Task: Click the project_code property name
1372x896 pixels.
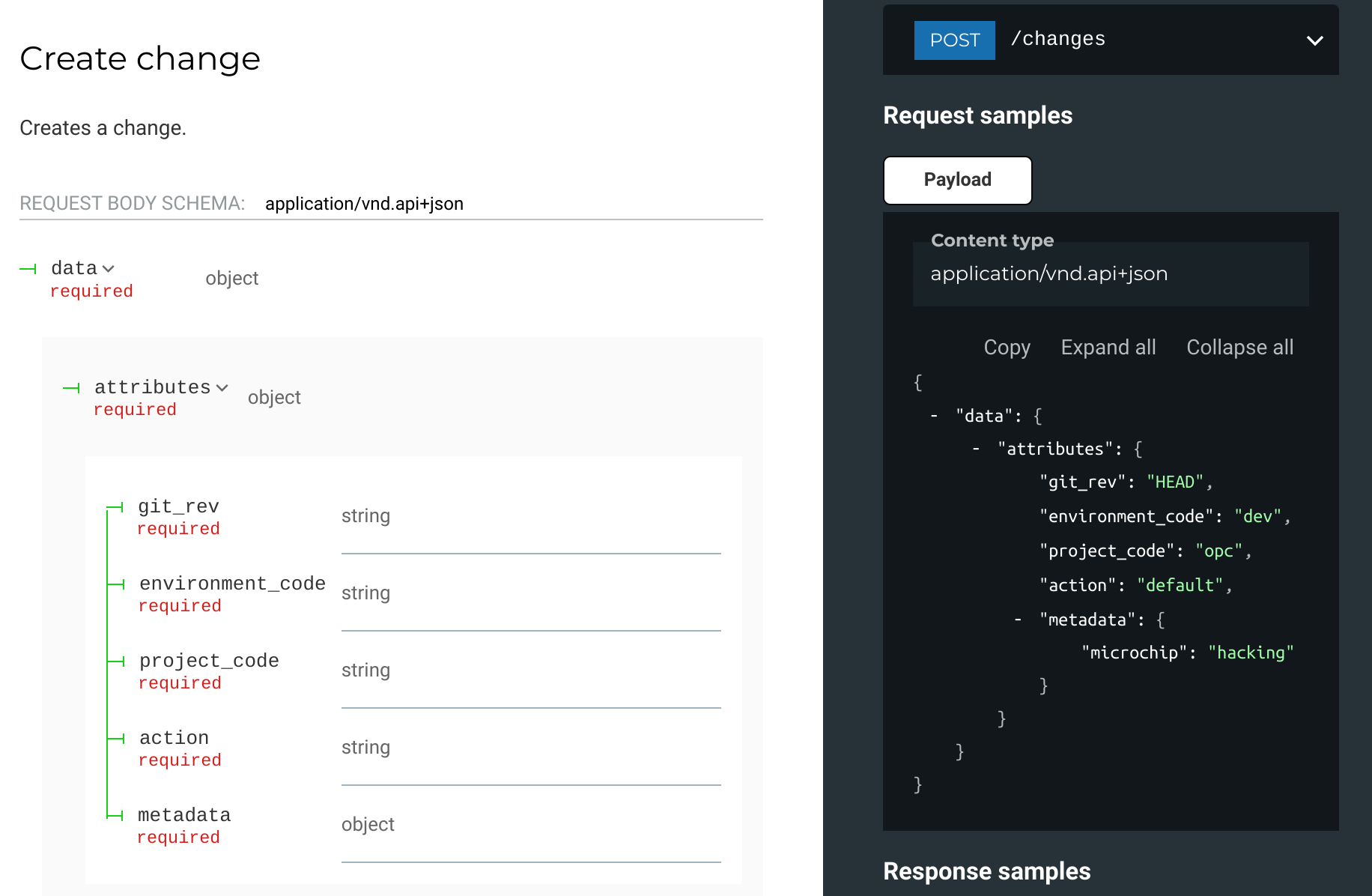Action: click(209, 661)
